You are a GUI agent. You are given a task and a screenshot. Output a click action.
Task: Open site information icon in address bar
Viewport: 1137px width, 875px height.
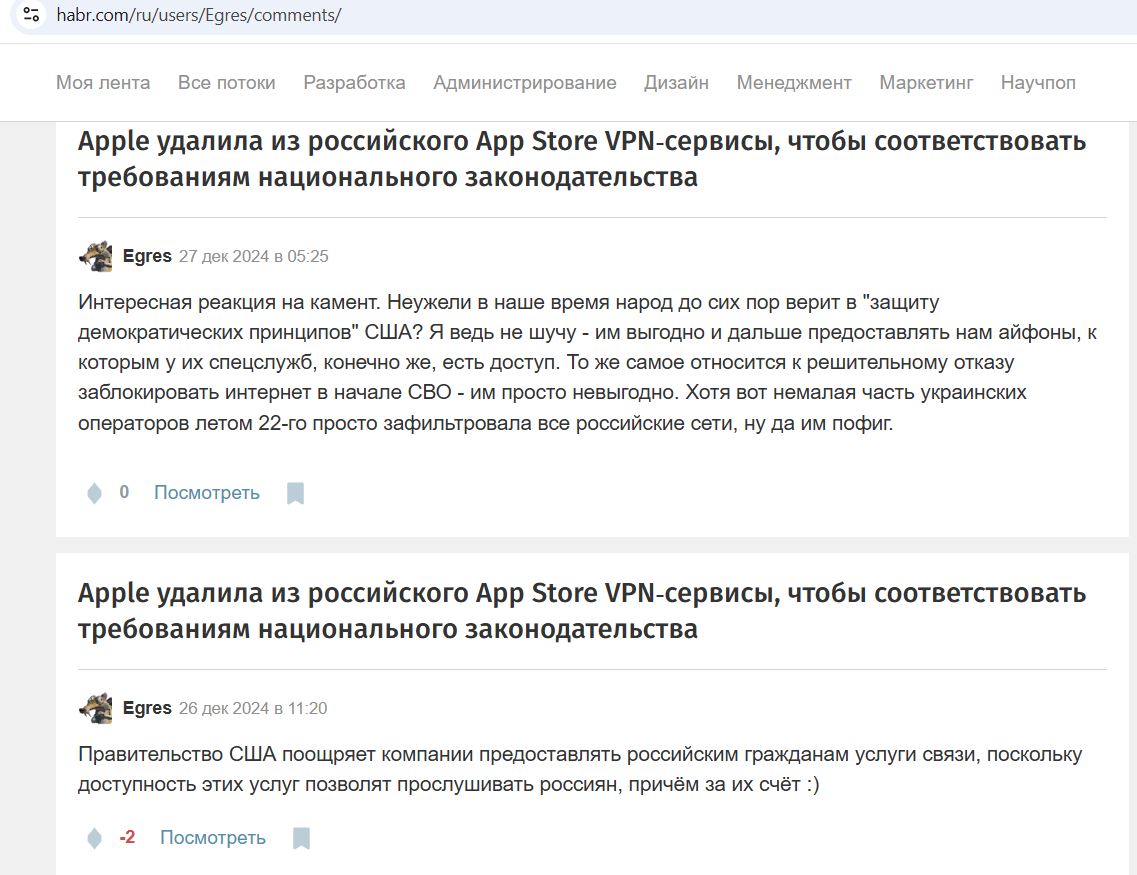tap(31, 14)
